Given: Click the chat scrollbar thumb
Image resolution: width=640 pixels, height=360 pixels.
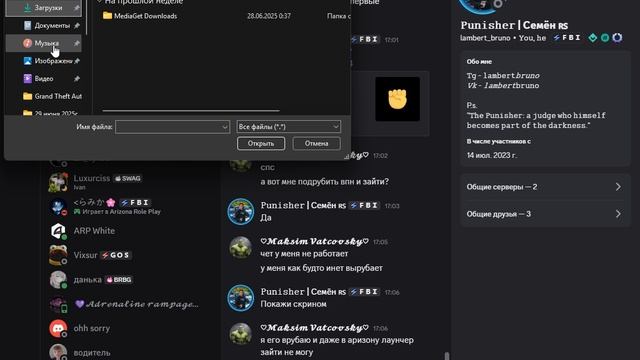Looking at the screenshot, I should pyautogui.click(x=447, y=356).
